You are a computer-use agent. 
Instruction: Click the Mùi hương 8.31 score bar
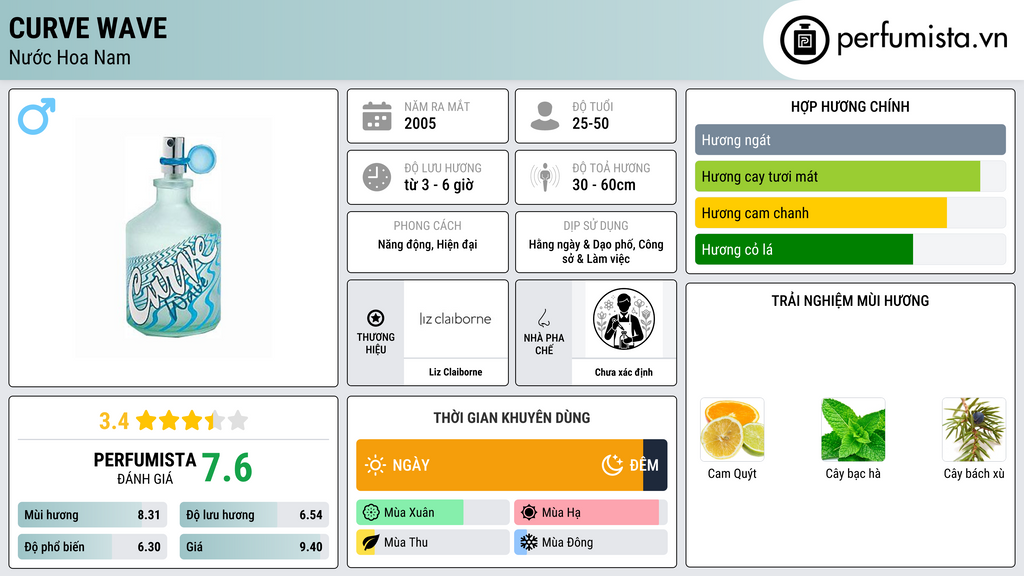(92, 515)
